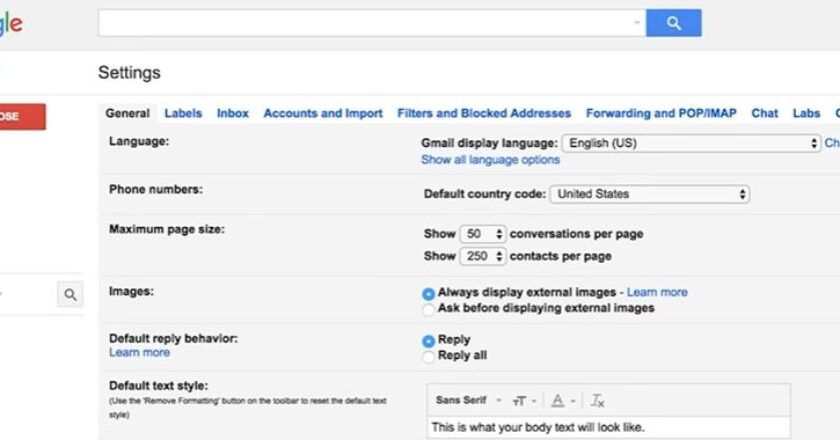Open the Chat settings tab
The width and height of the screenshot is (840, 440).
tap(764, 113)
